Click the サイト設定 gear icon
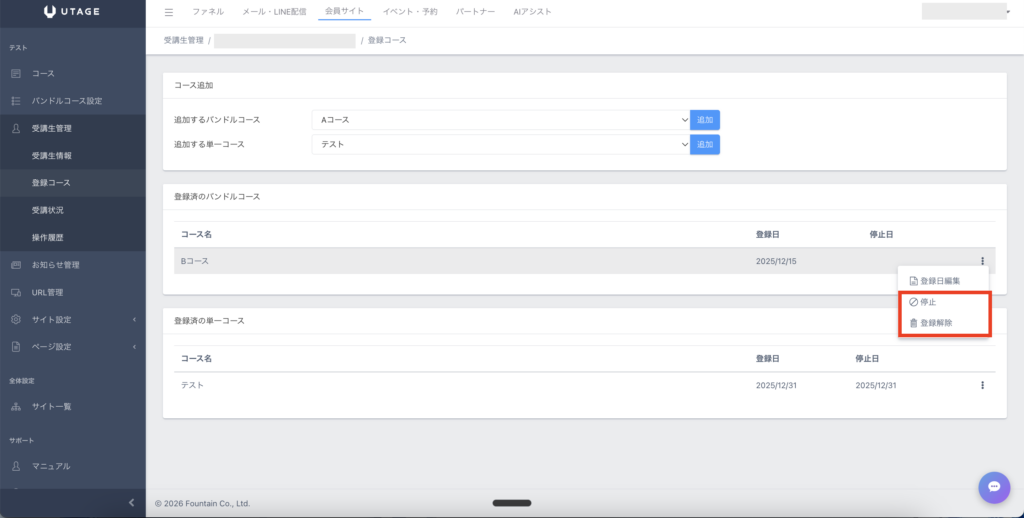The height and width of the screenshot is (518, 1024). point(16,319)
